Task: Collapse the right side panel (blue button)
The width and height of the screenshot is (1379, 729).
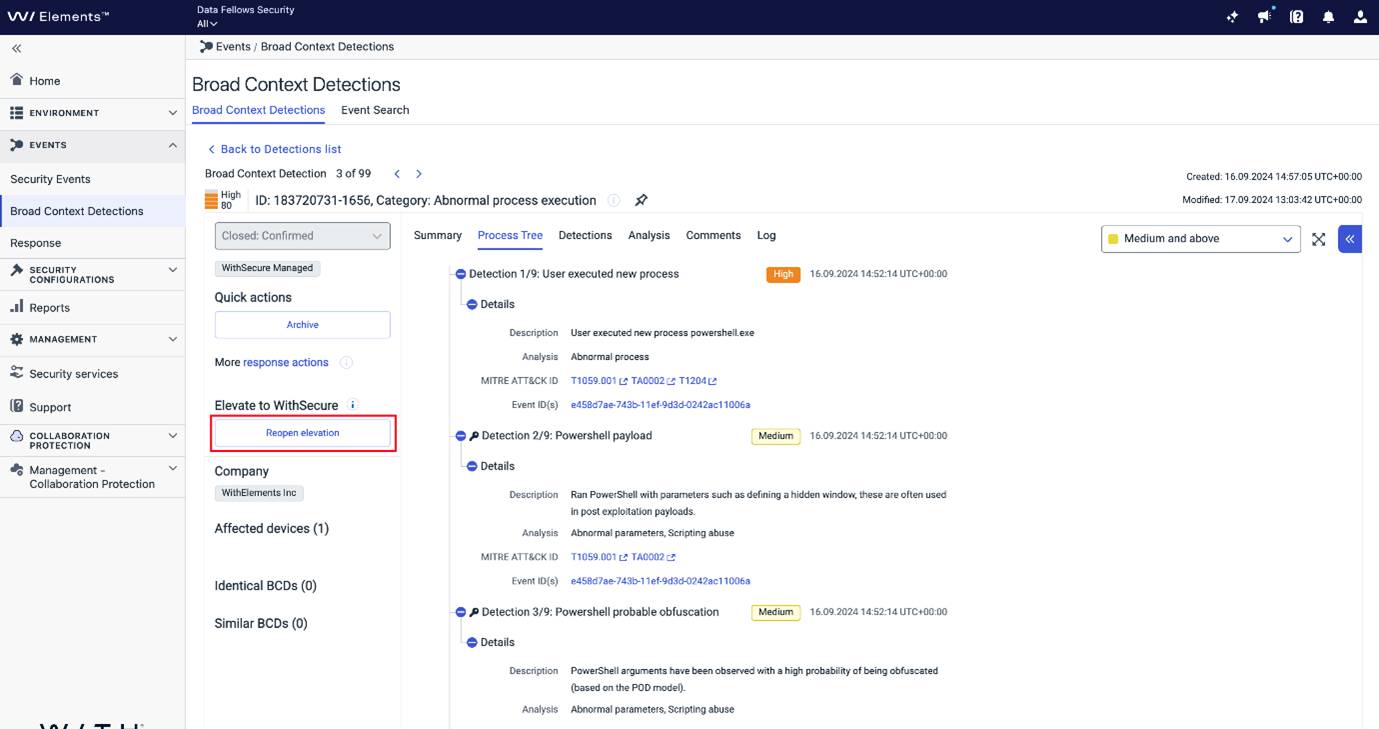Action: [1350, 239]
